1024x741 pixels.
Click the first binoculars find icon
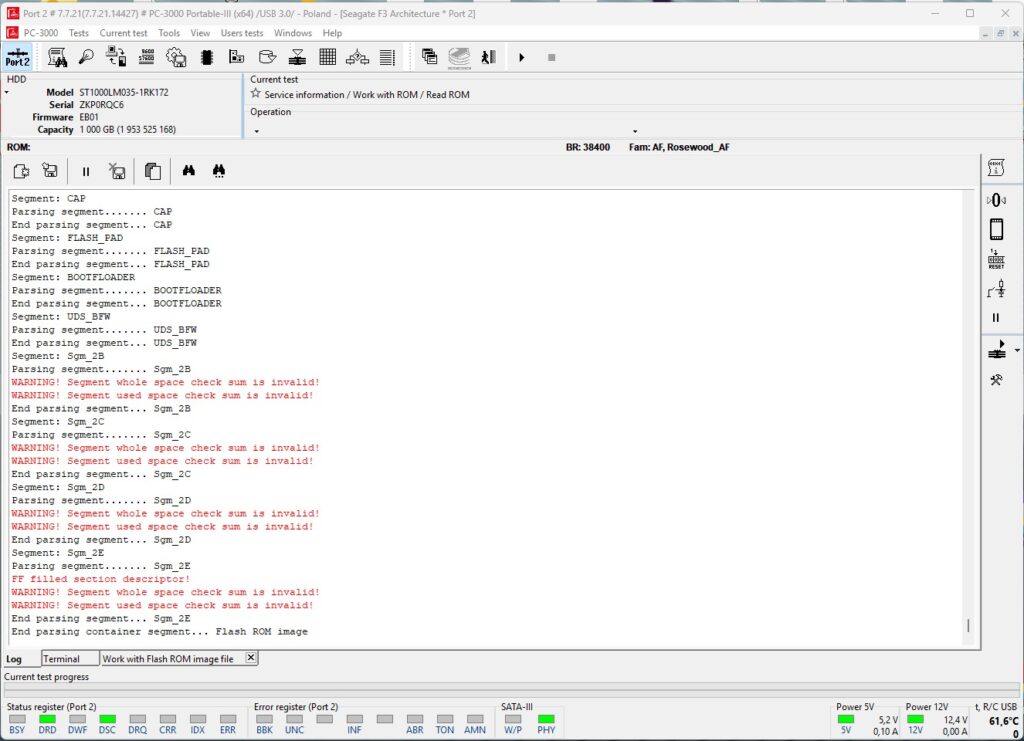[x=189, y=171]
